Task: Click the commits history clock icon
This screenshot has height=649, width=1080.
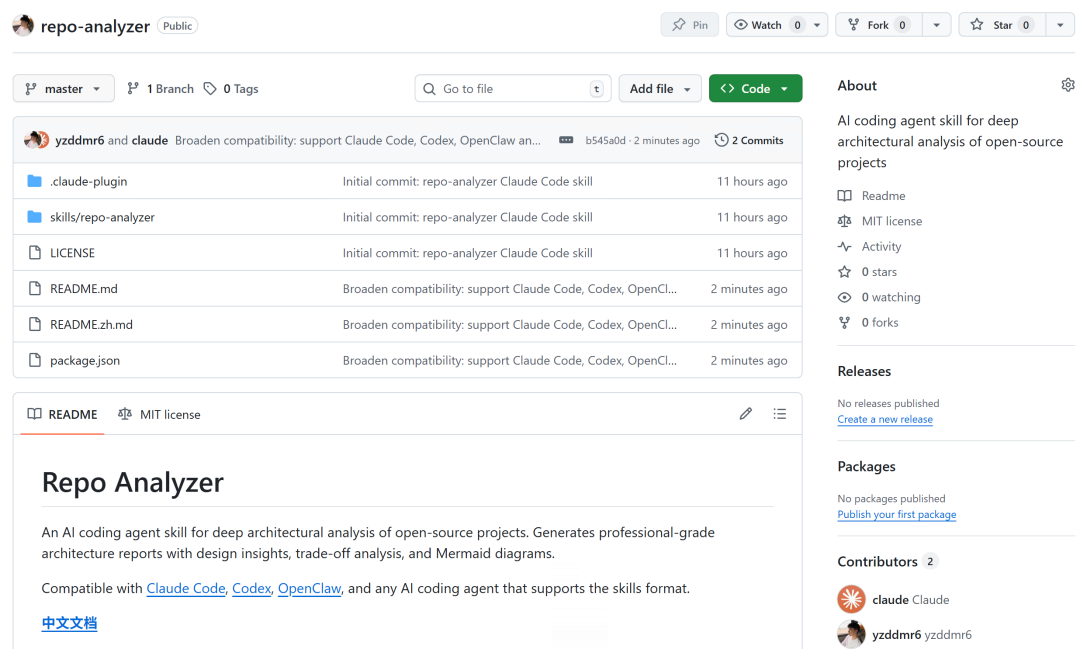Action: coord(721,140)
